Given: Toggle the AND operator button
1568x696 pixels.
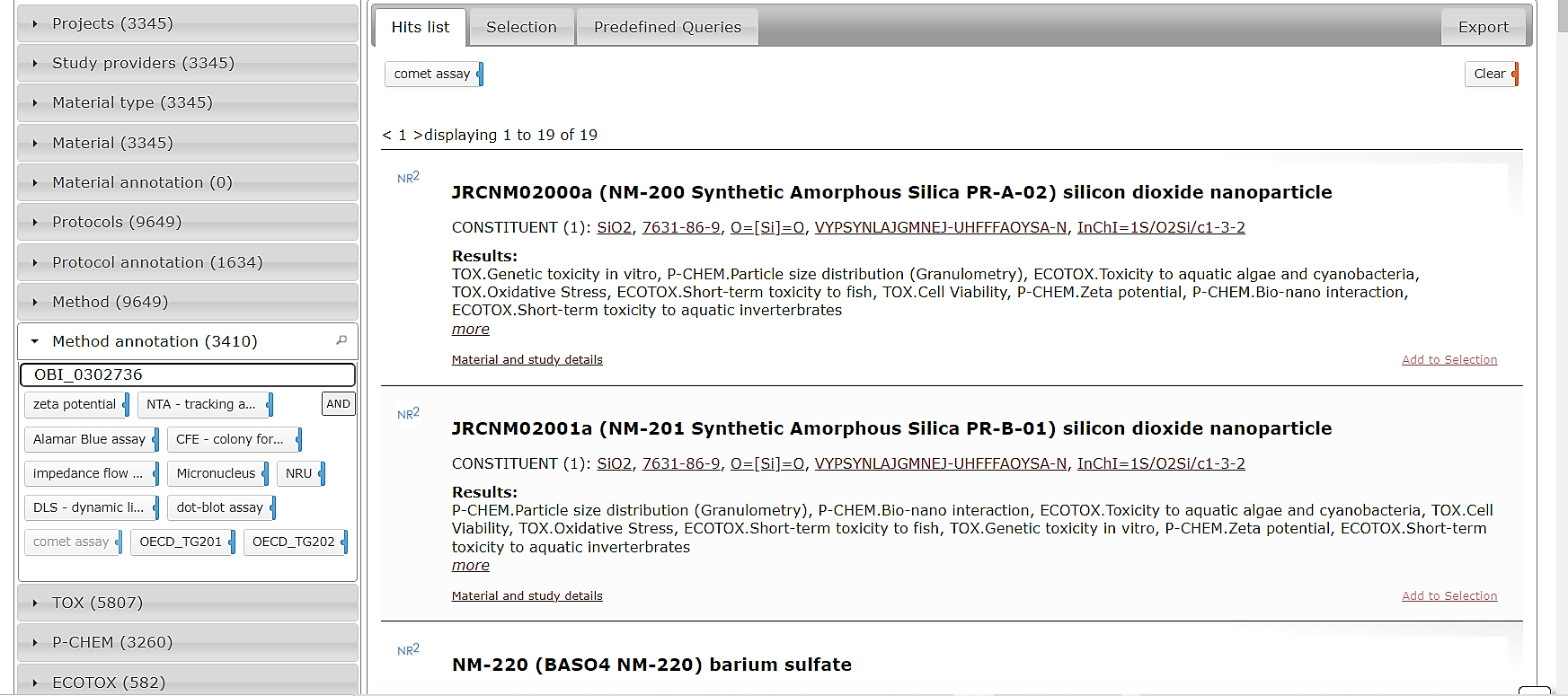Looking at the screenshot, I should [338, 404].
